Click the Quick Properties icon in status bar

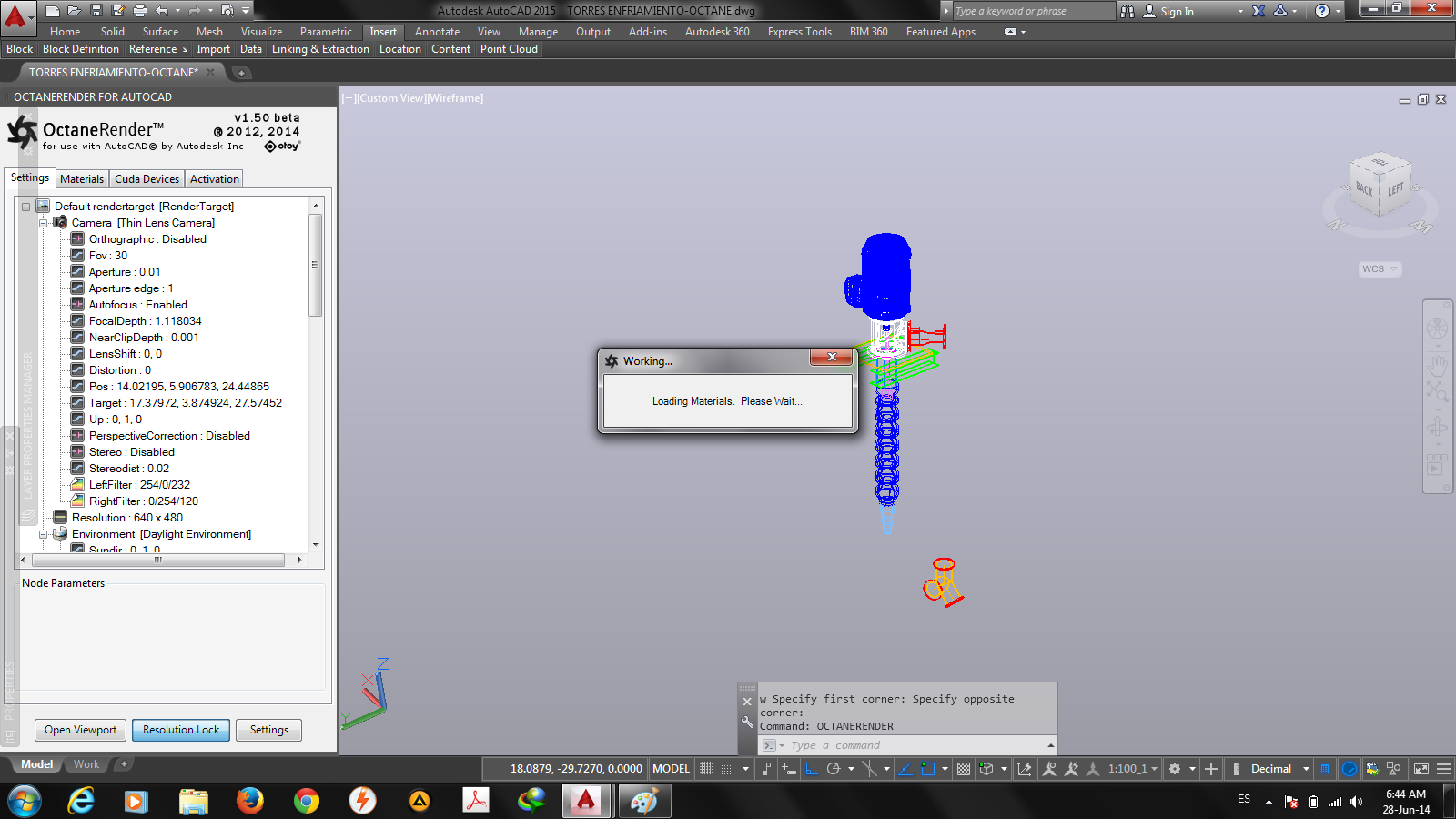pyautogui.click(x=1325, y=769)
